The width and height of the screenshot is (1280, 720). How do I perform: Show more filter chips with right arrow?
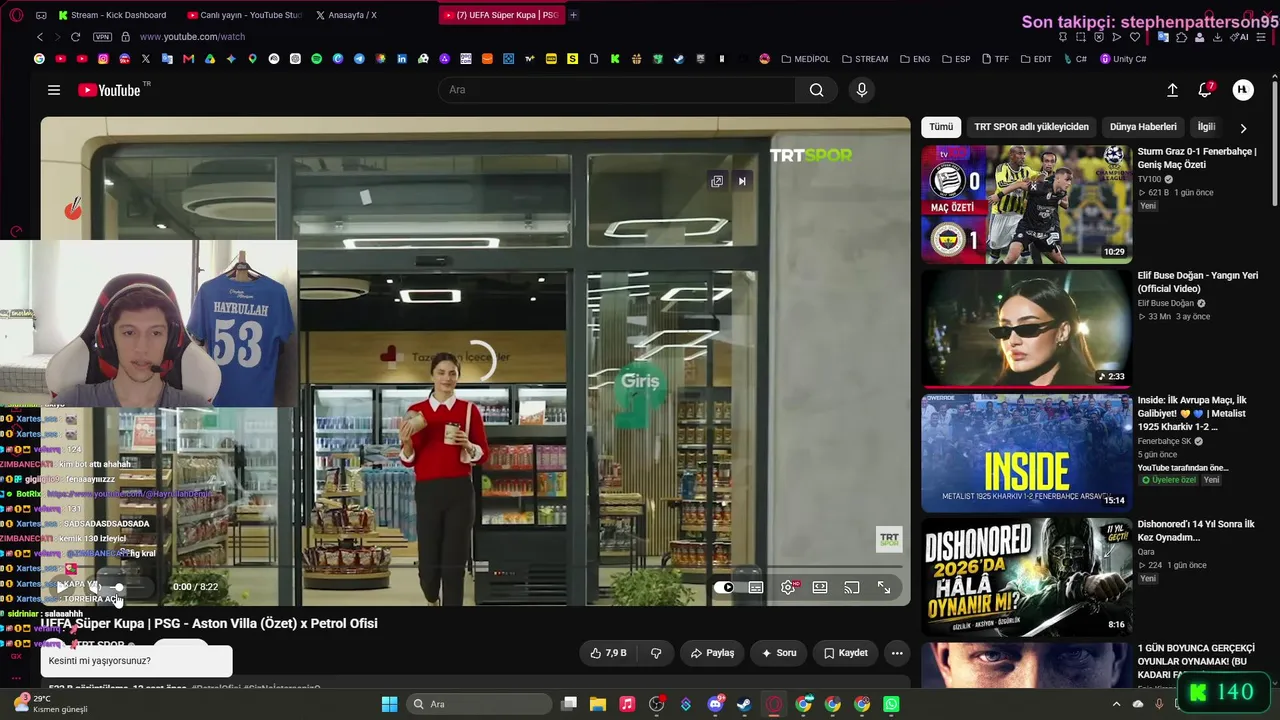1243,128
